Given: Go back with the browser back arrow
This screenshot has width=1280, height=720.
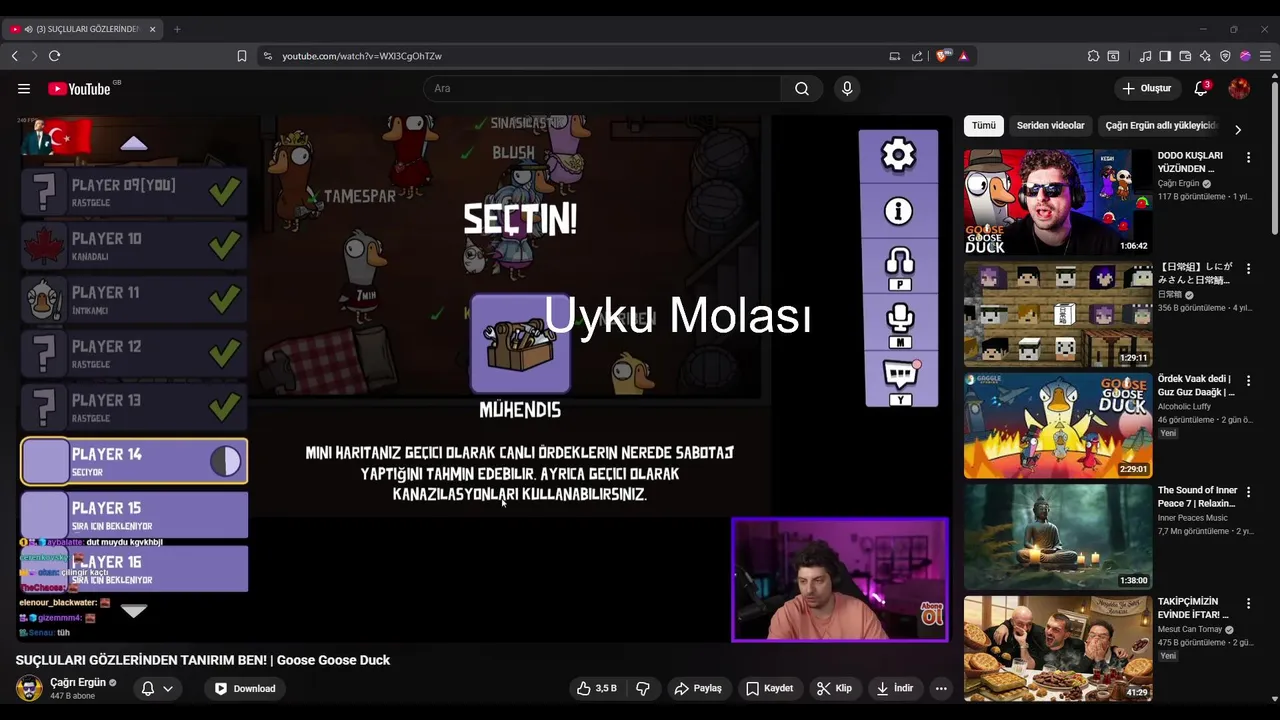Looking at the screenshot, I should [15, 56].
